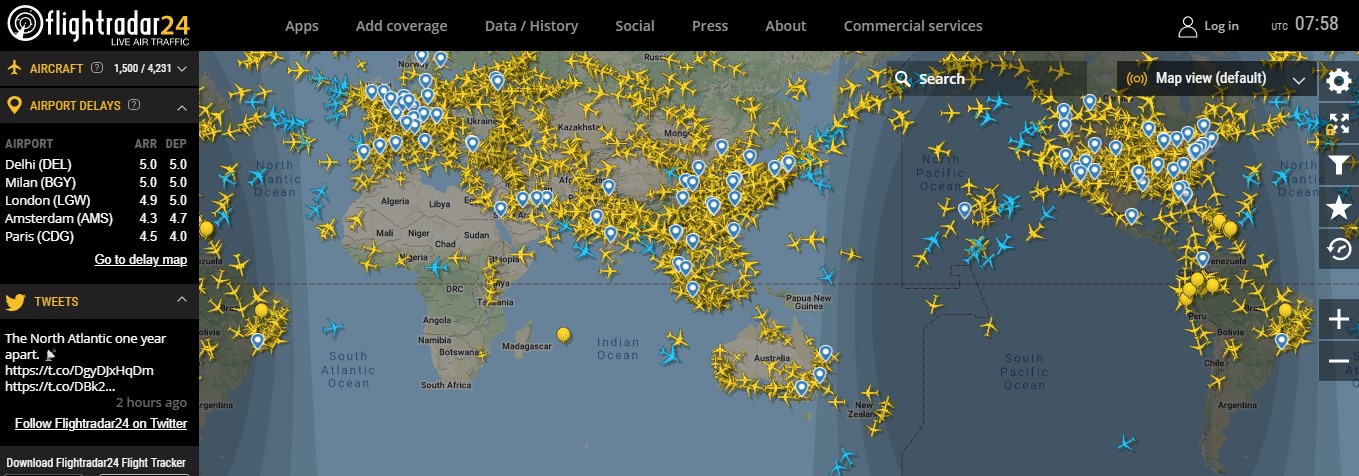Select the Paris (CDG) airport row
This screenshot has width=1359, height=476.
pyautogui.click(x=97, y=236)
